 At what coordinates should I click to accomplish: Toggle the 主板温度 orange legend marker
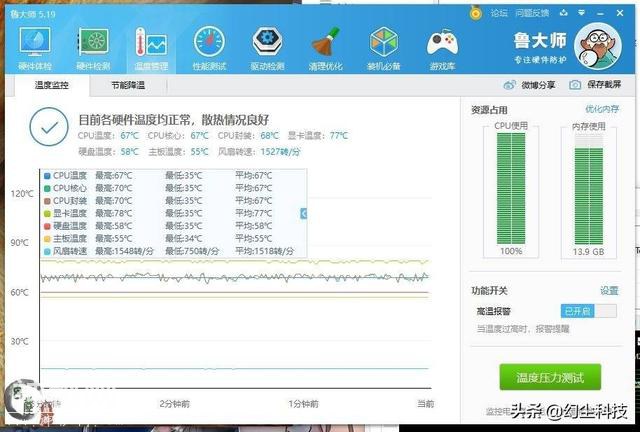(47, 239)
